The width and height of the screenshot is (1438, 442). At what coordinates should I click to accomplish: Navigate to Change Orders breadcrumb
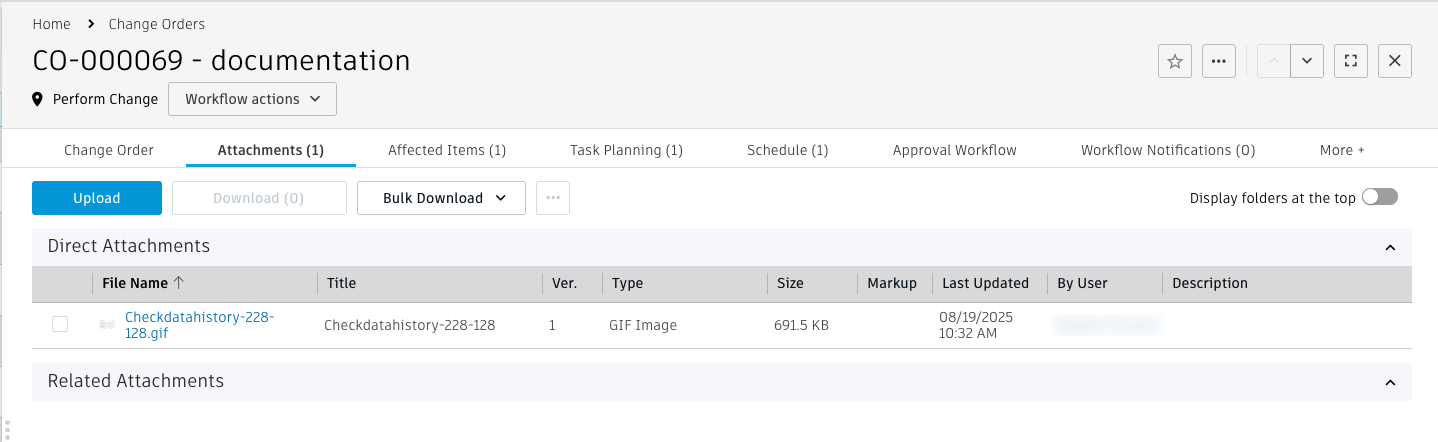coord(156,24)
